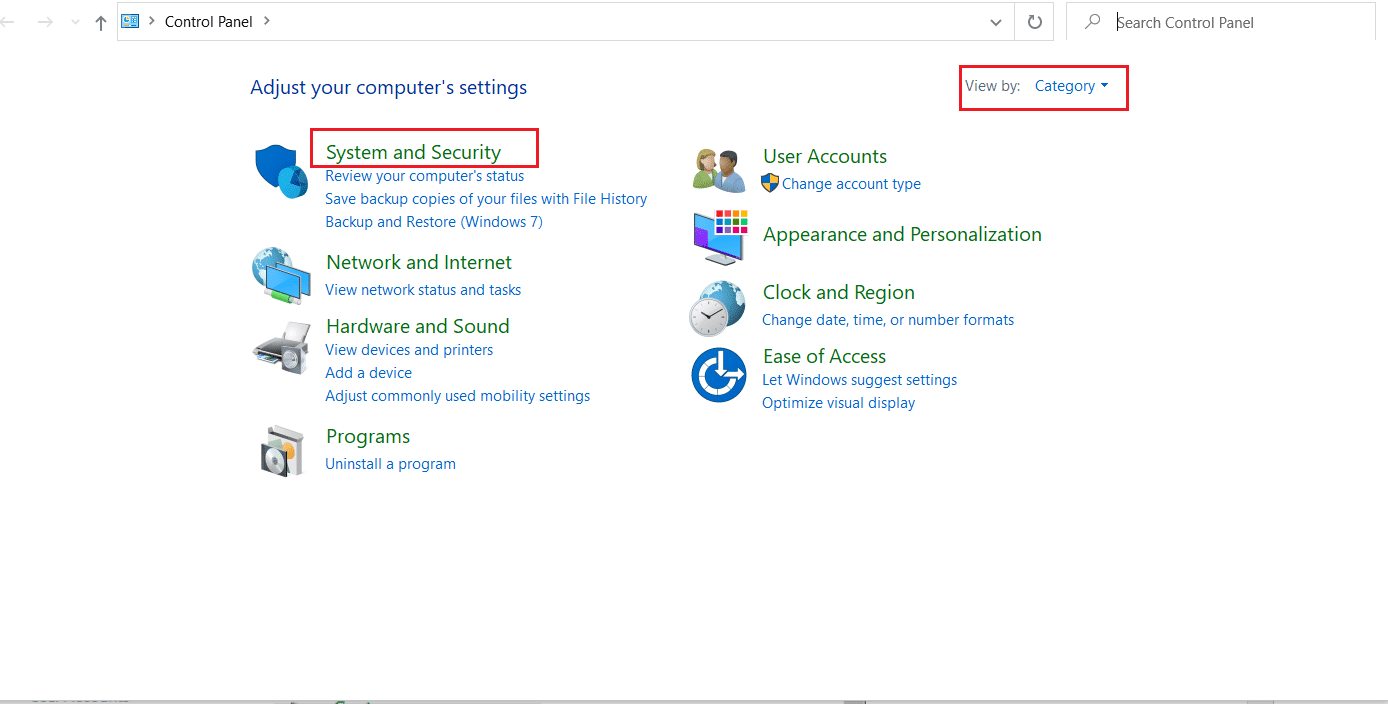This screenshot has height=704, width=1388.
Task: Refresh the Control Panel view
Action: pos(1035,22)
